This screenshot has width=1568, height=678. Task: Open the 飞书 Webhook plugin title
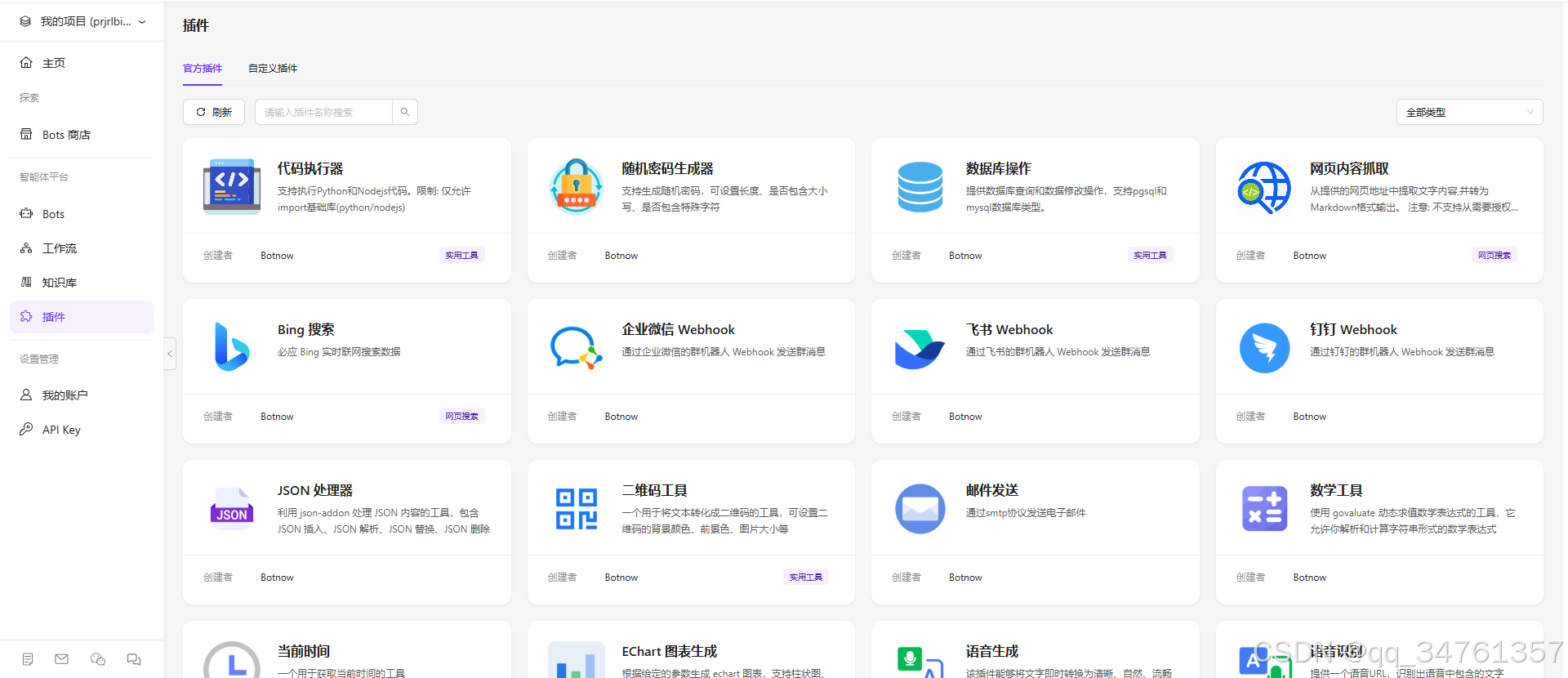pyautogui.click(x=1009, y=329)
